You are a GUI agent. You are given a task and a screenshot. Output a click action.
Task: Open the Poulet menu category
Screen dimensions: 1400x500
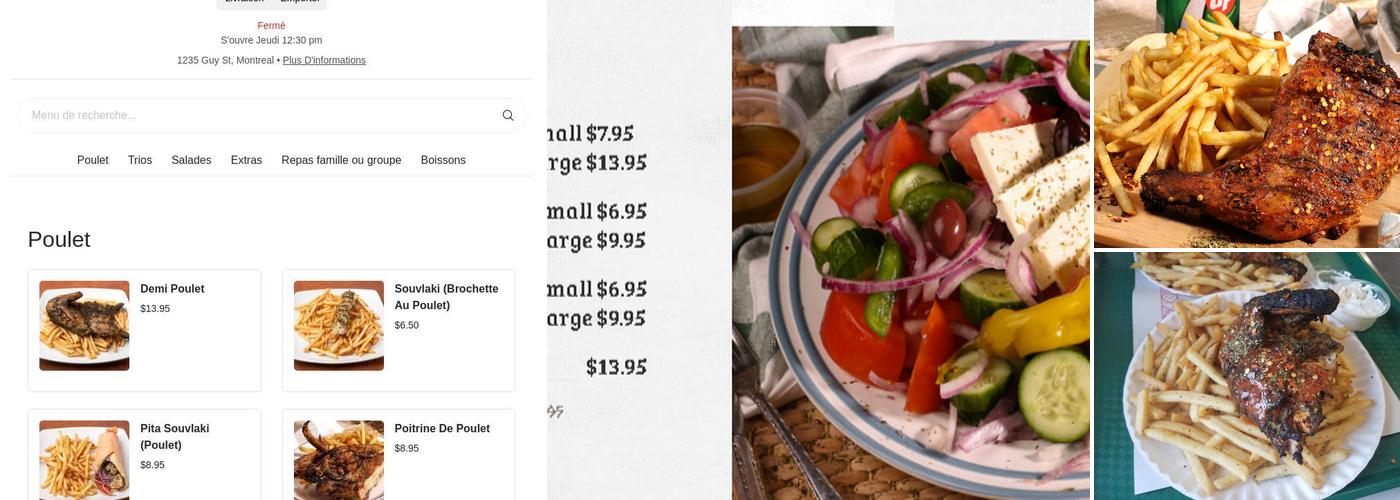[x=93, y=160]
